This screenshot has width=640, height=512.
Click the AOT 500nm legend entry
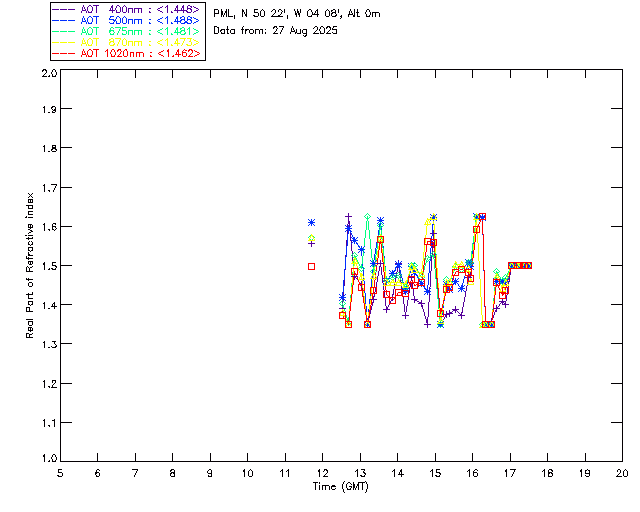click(127, 20)
